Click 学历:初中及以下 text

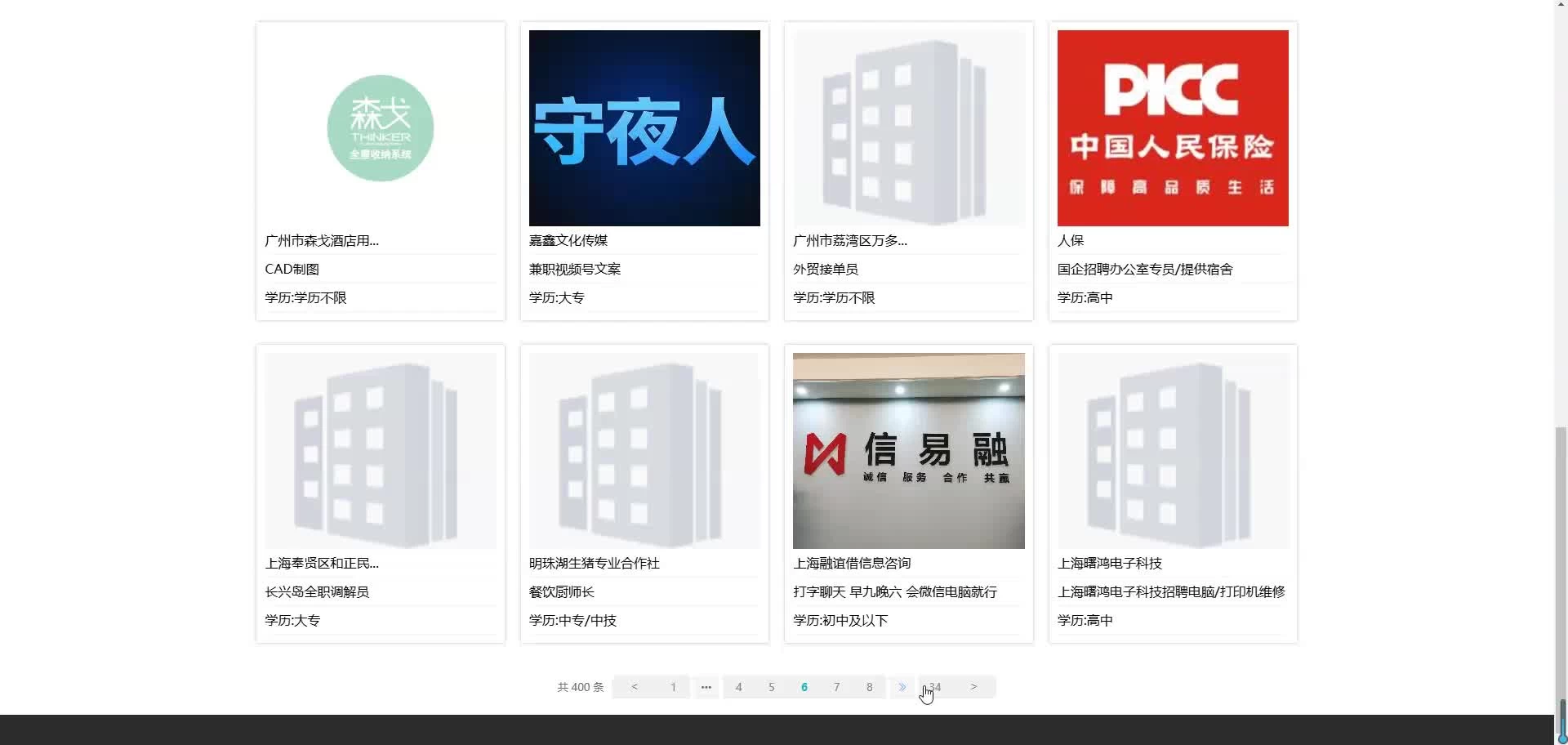(x=840, y=620)
